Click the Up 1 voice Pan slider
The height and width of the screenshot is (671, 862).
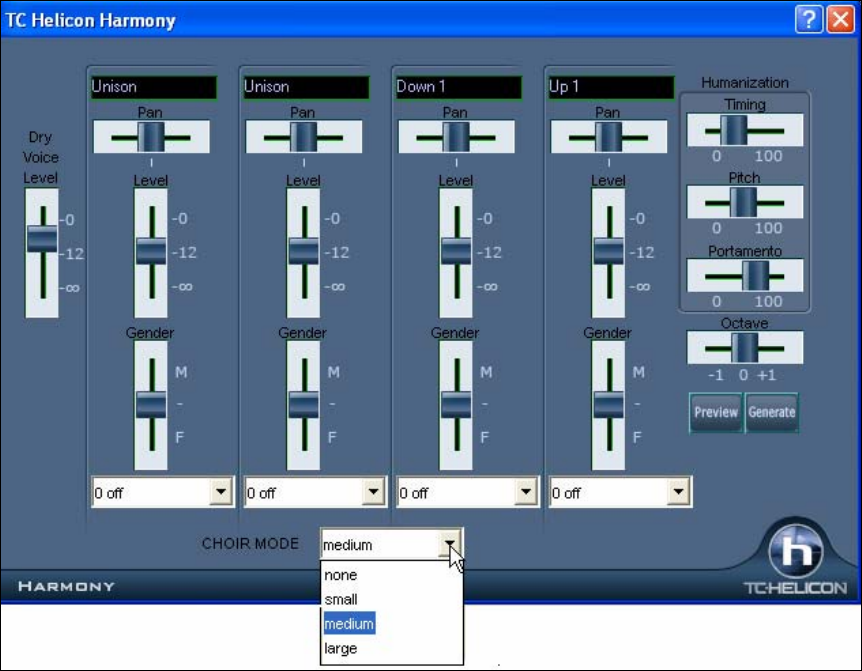[609, 137]
